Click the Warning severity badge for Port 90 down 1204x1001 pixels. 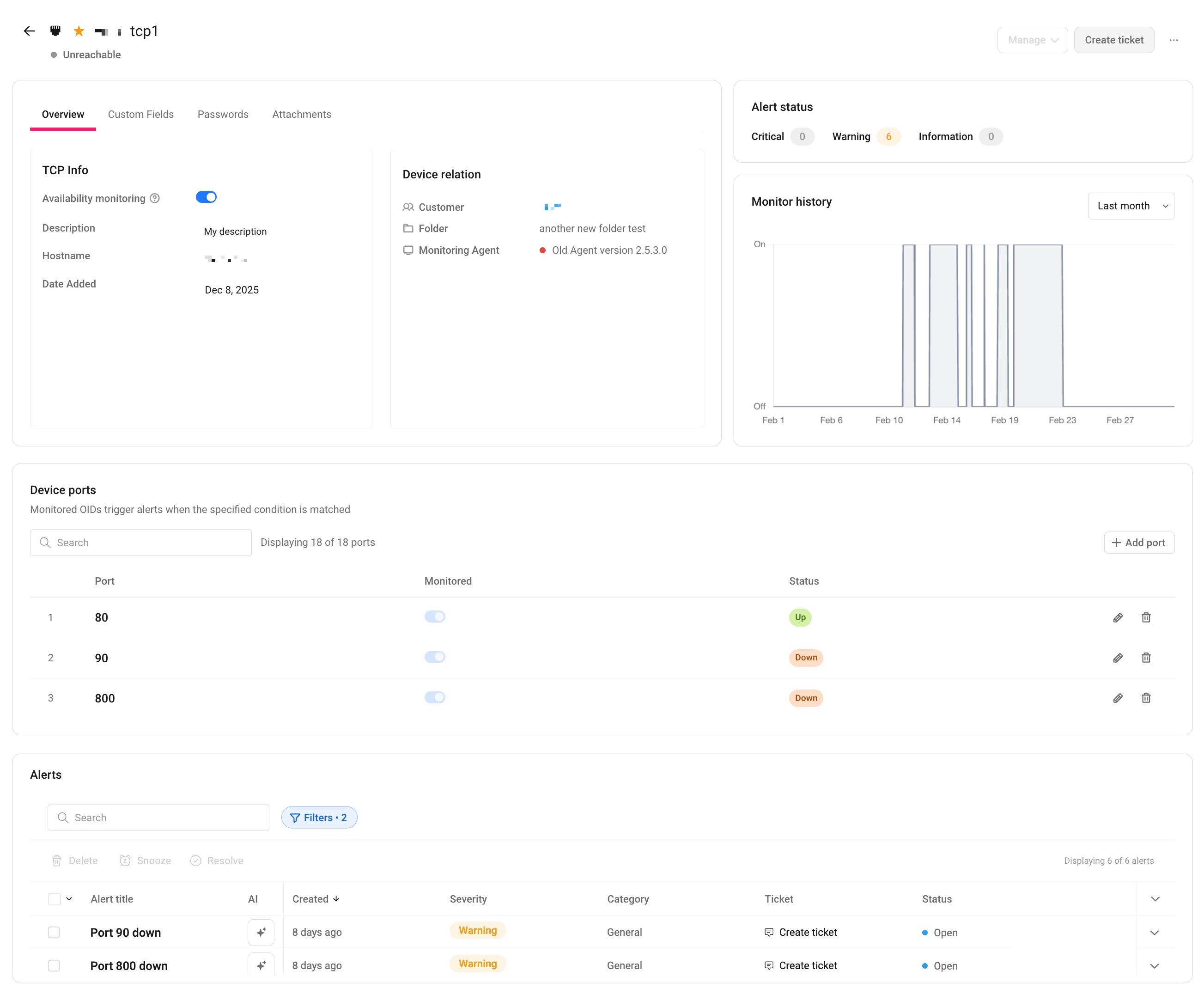[x=478, y=930]
